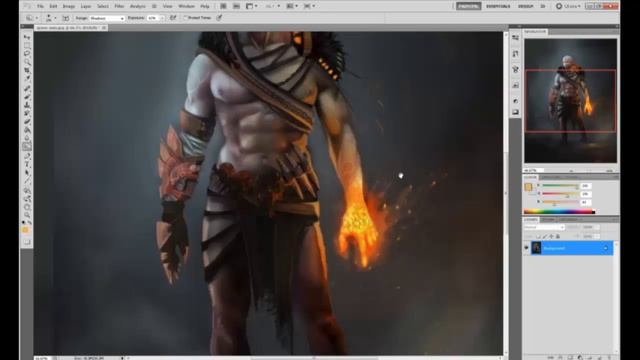Viewport: 640px width, 360px height.
Task: Open the Image menu
Action: [x=69, y=6]
